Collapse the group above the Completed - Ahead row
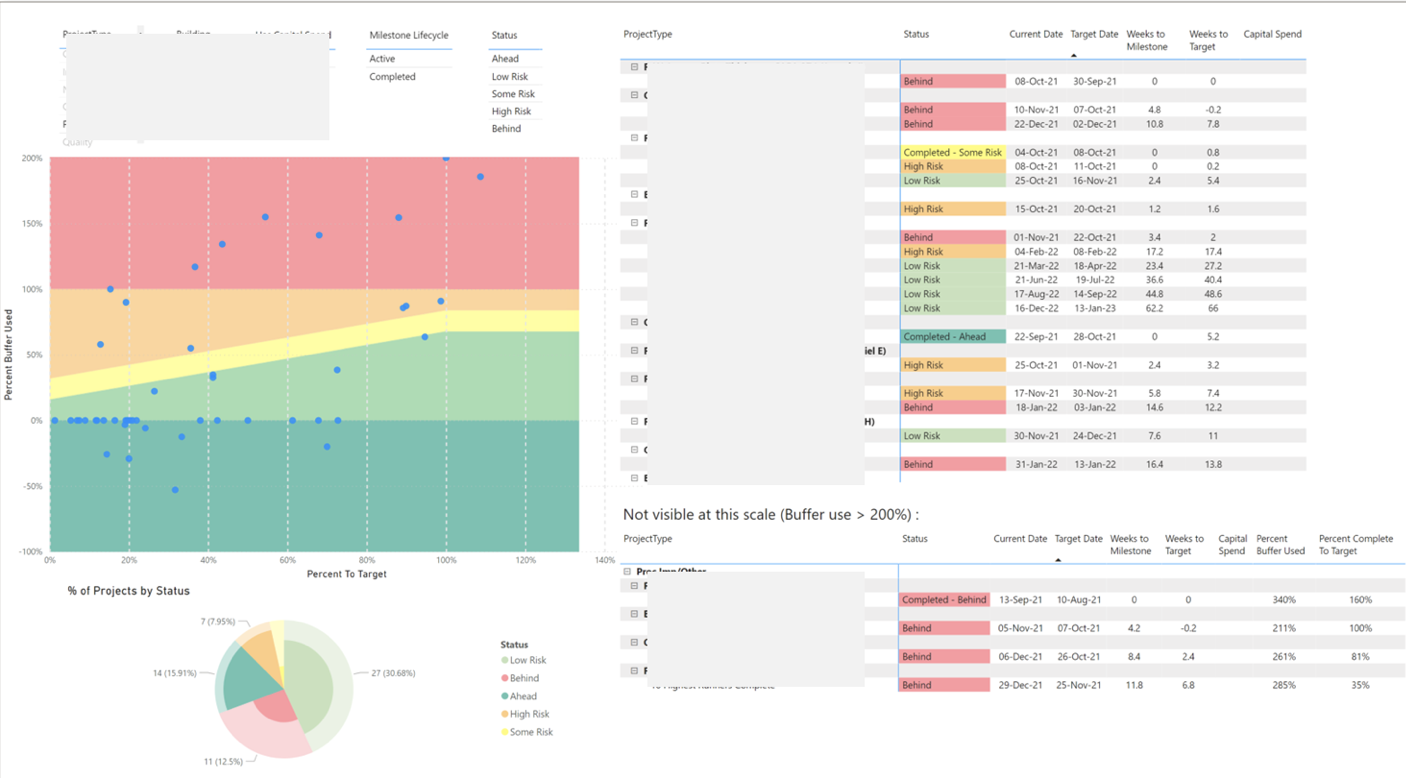This screenshot has height=778, width=1406. coord(634,323)
